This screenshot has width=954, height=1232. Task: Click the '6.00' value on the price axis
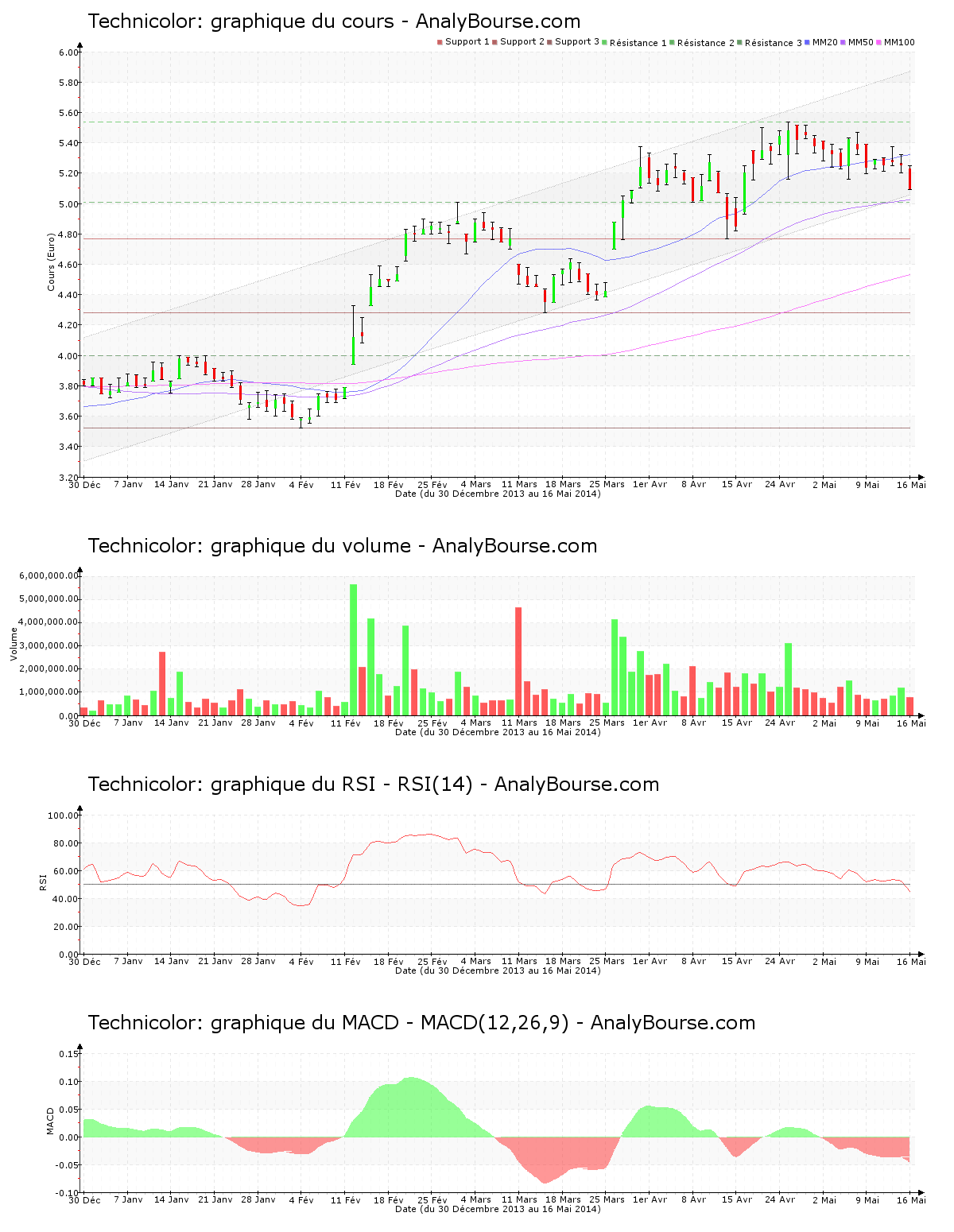68,52
